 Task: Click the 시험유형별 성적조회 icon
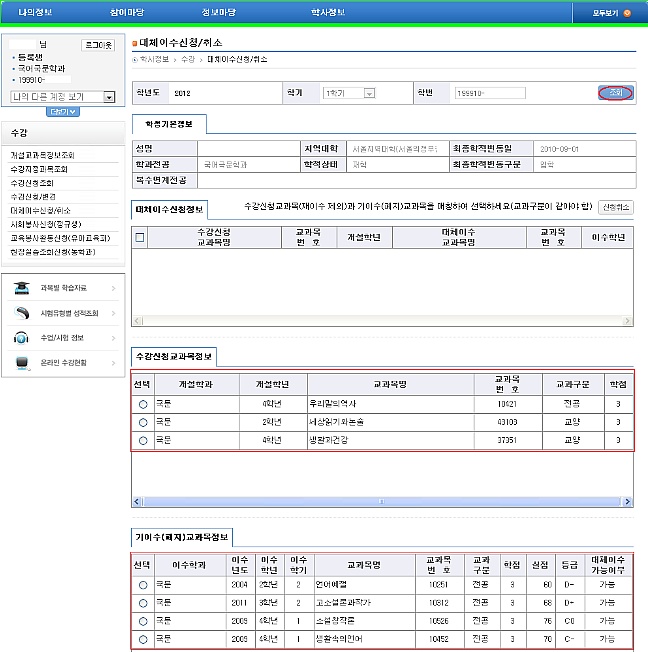point(21,313)
